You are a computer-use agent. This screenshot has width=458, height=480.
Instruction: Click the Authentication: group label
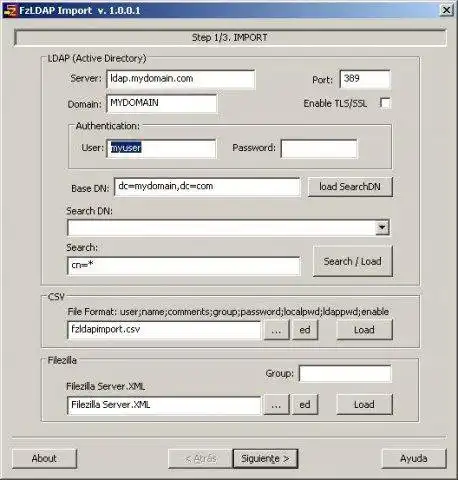click(x=108, y=126)
